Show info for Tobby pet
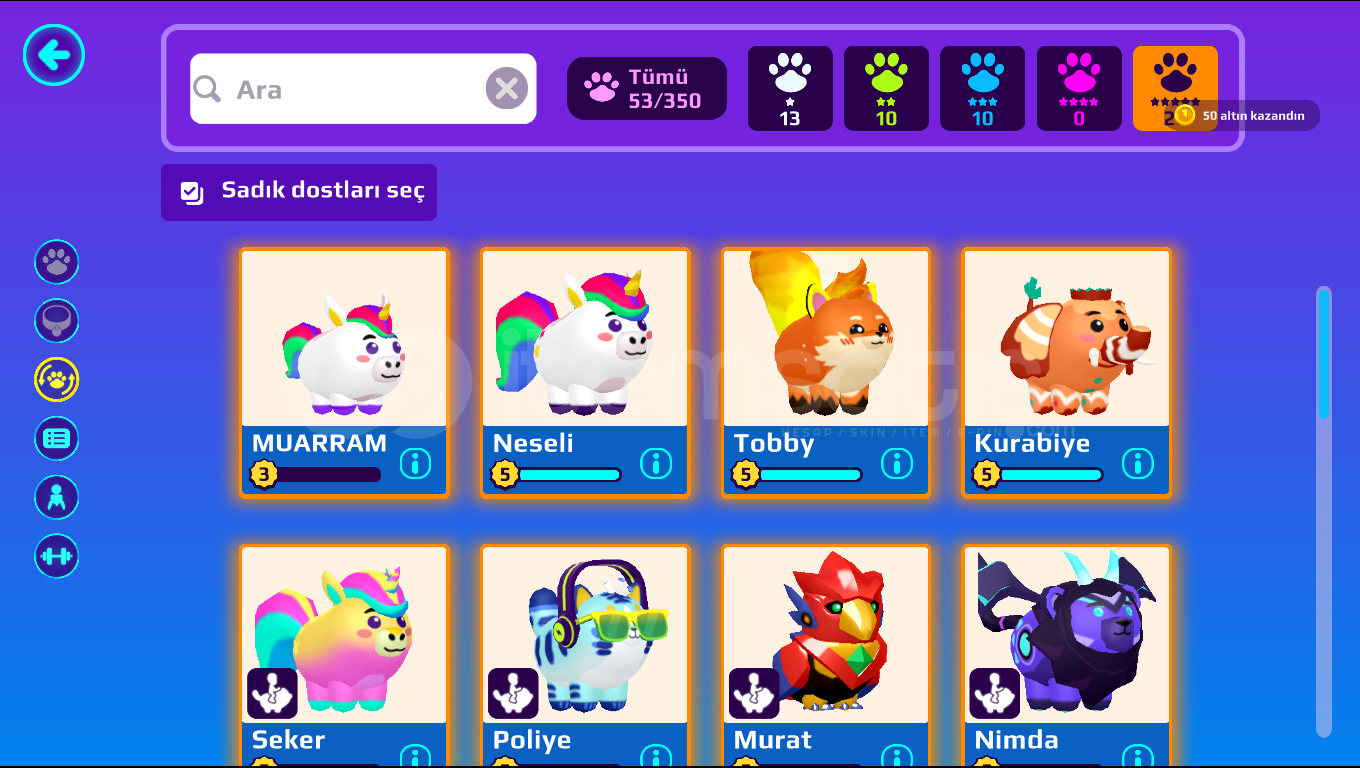This screenshot has width=1360, height=768. point(897,463)
